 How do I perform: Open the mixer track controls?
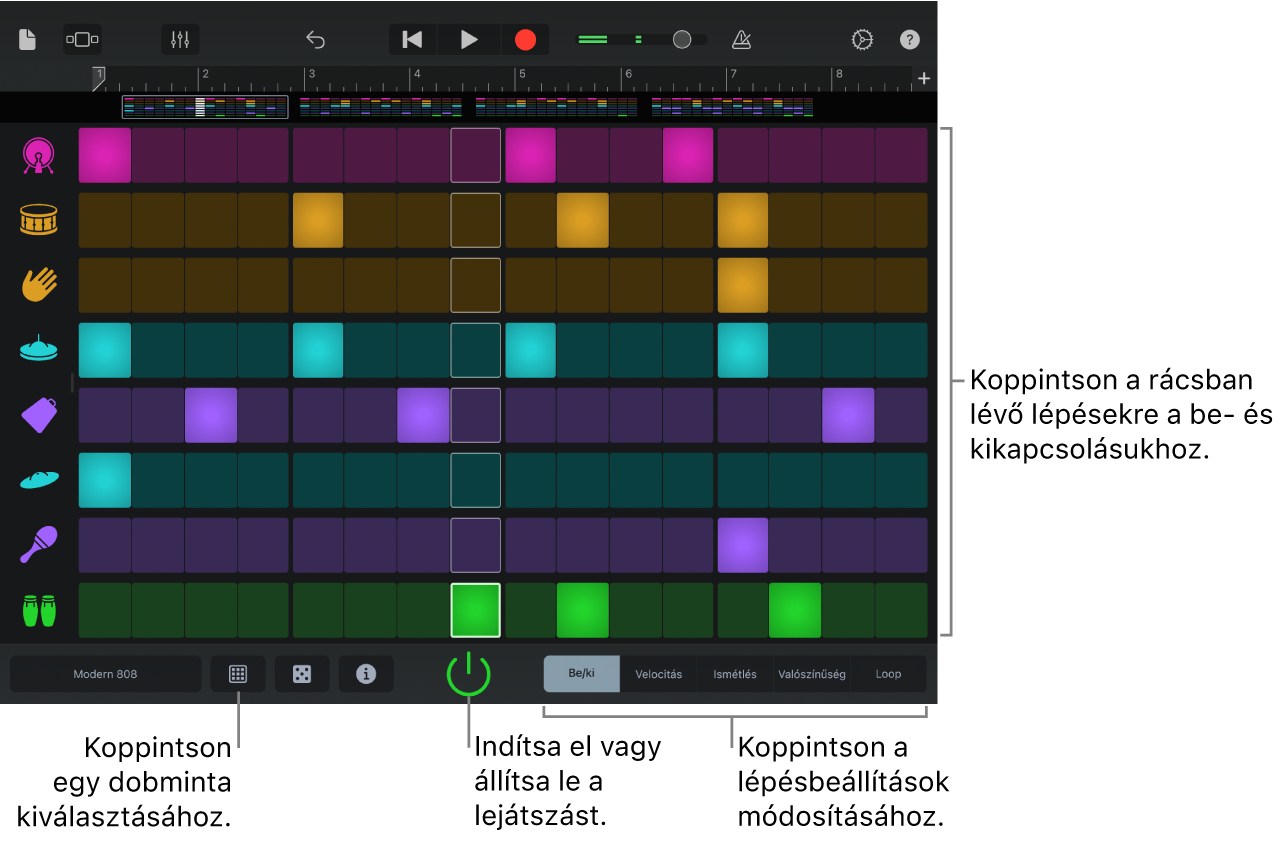point(180,40)
